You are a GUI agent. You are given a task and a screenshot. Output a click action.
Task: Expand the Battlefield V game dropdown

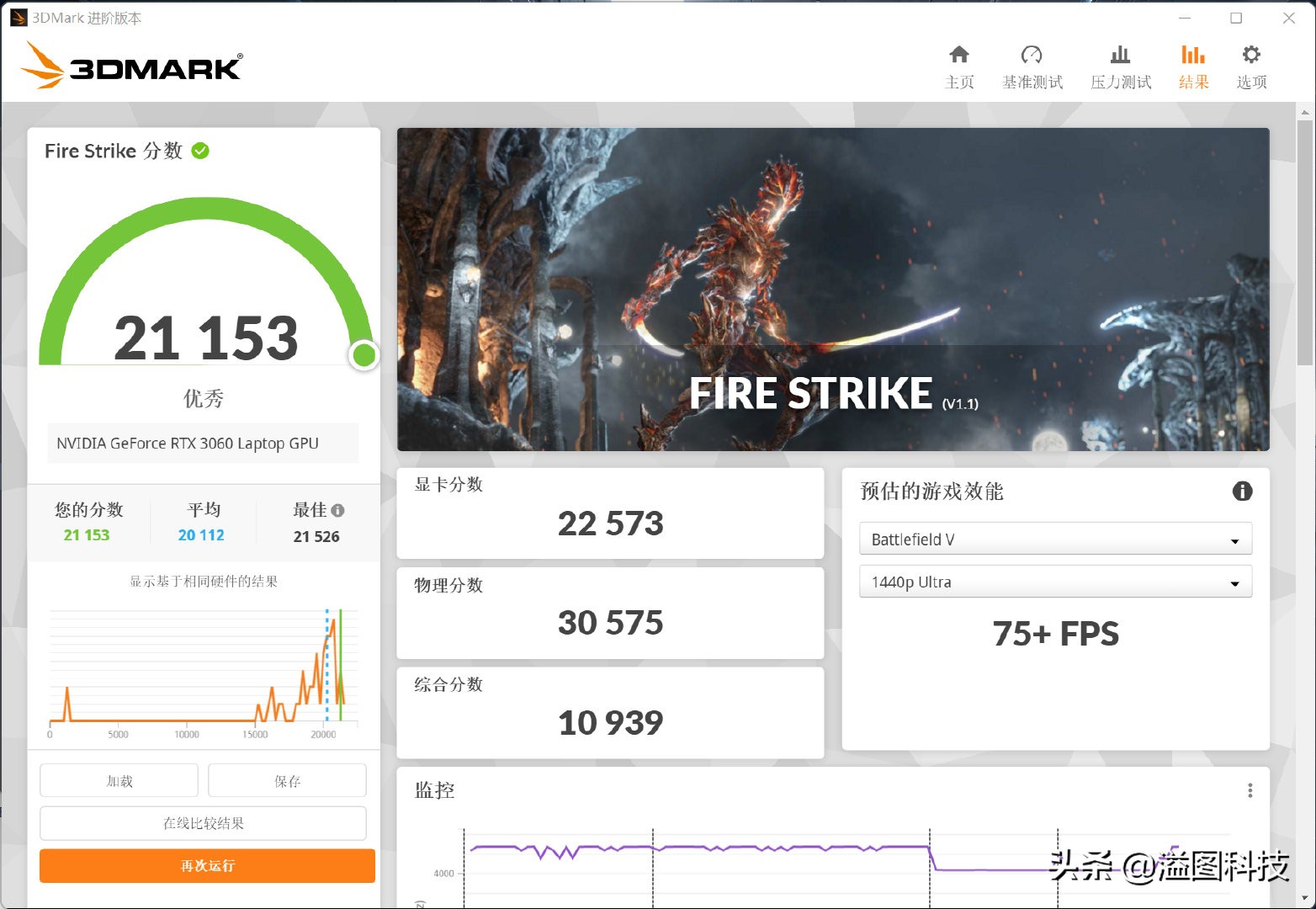pos(1055,539)
